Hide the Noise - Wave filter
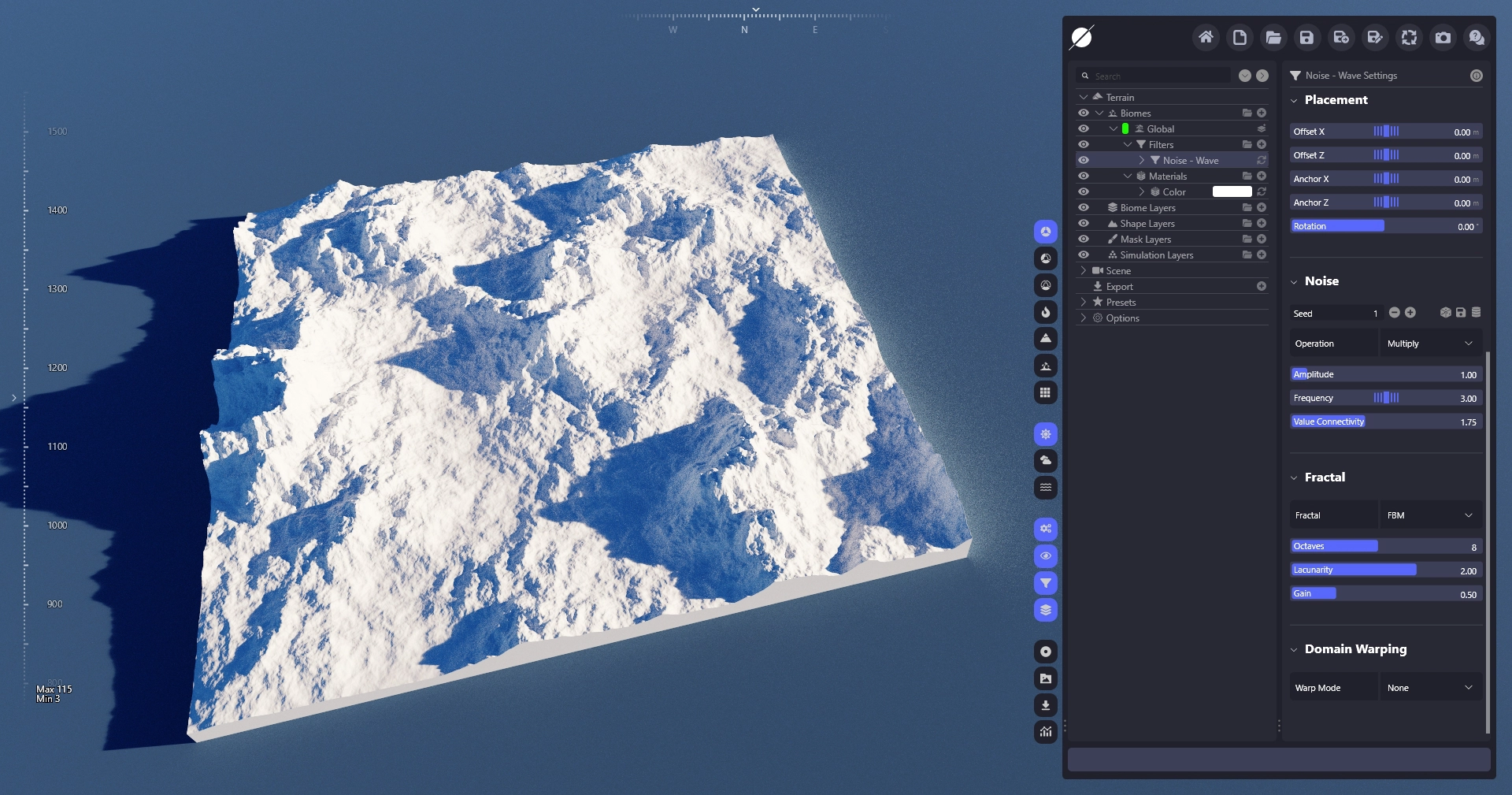The height and width of the screenshot is (795, 1512). pyautogui.click(x=1084, y=161)
